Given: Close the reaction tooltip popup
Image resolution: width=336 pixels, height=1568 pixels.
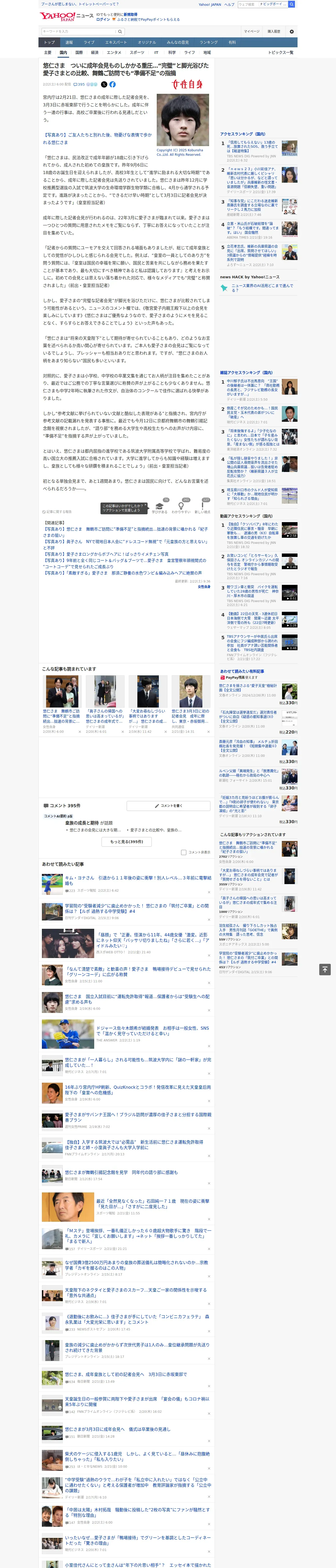Looking at the screenshot, I should click(x=146, y=505).
